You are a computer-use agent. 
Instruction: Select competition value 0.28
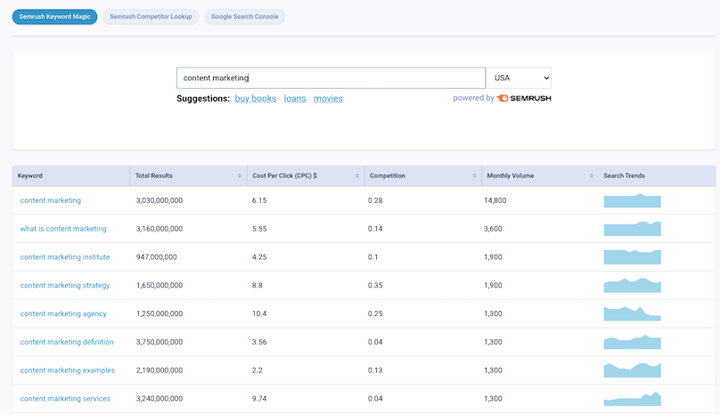[x=375, y=201]
